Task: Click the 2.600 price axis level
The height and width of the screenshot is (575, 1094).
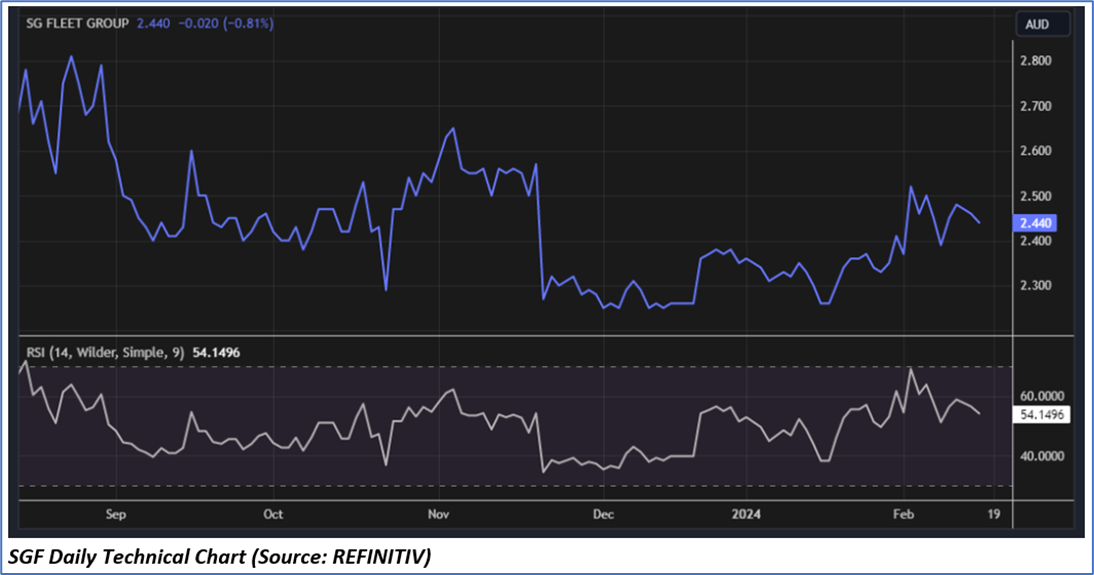Action: click(1036, 151)
